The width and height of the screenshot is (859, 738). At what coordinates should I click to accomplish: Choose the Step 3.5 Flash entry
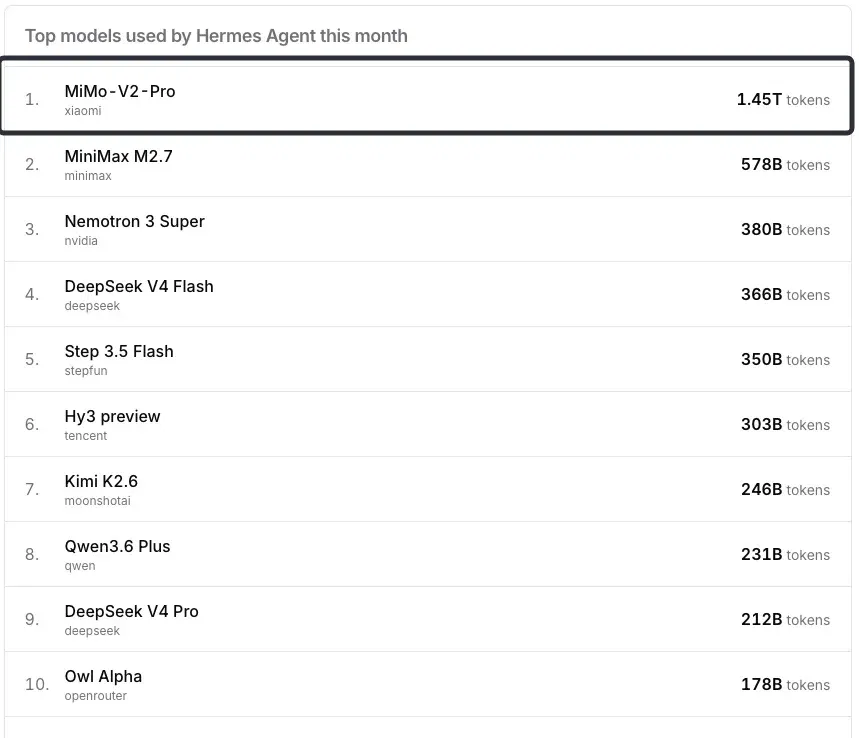tap(427, 359)
